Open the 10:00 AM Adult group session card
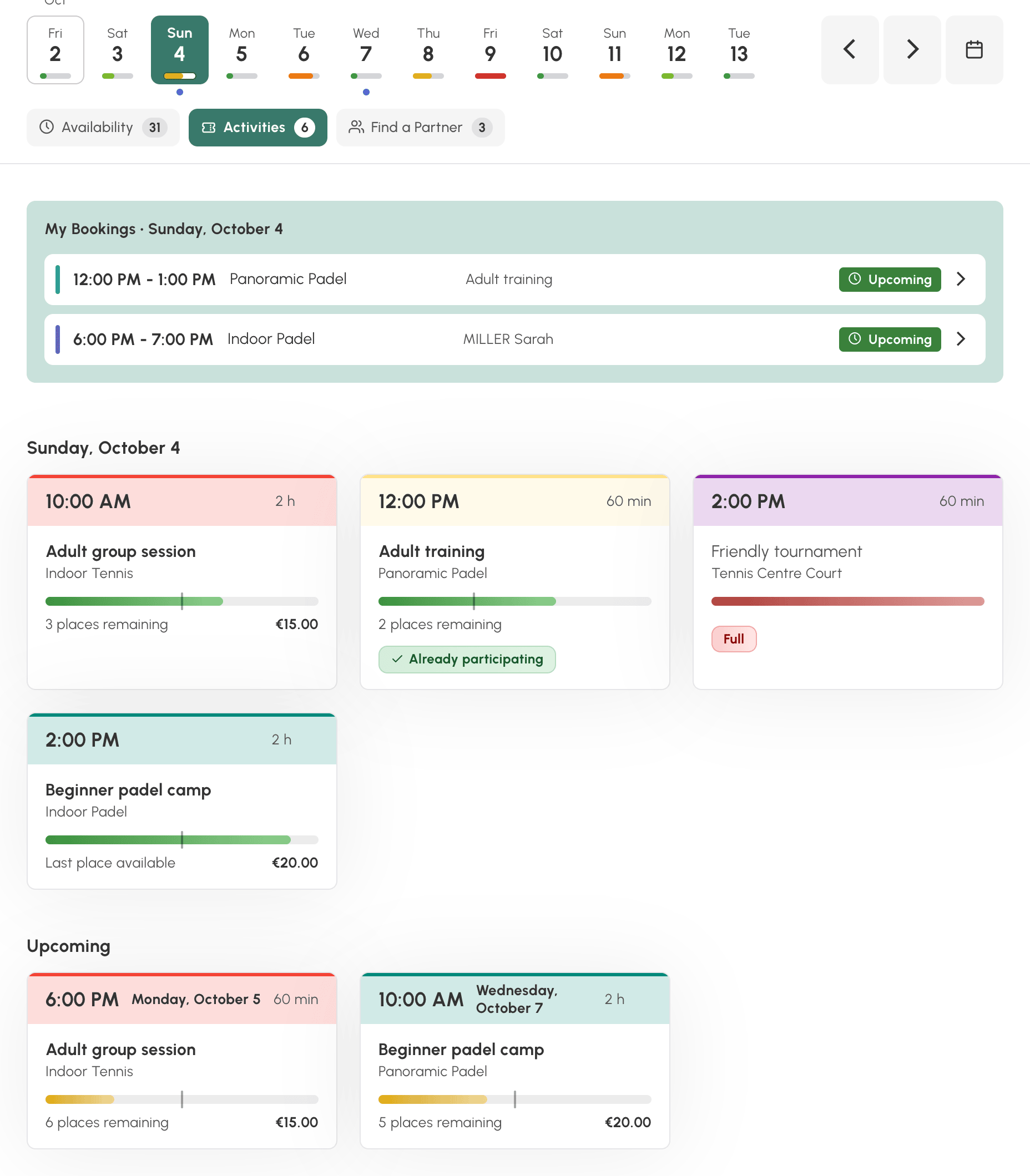Image resolution: width=1030 pixels, height=1176 pixels. (182, 582)
